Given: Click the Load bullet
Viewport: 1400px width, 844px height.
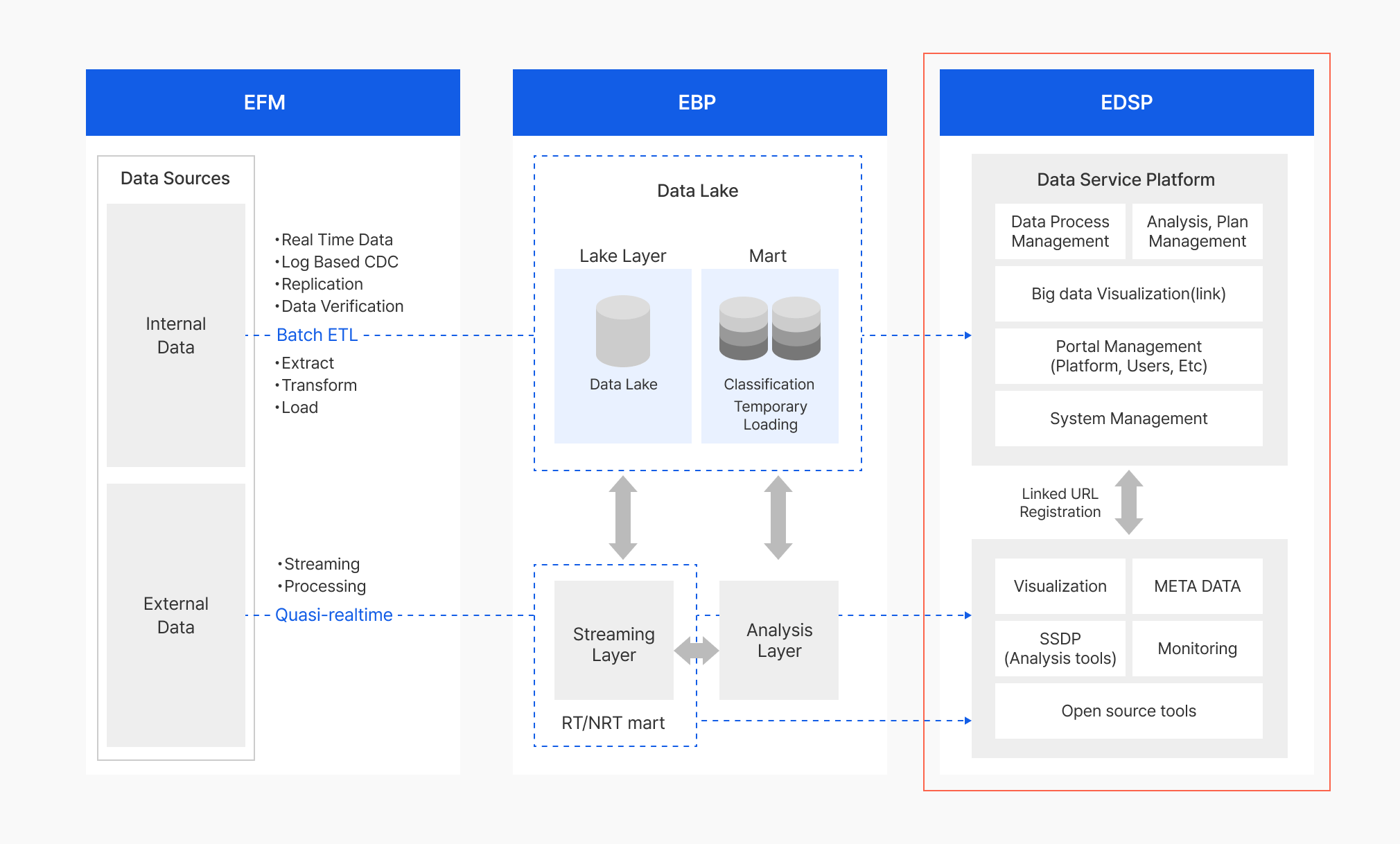Looking at the screenshot, I should pyautogui.click(x=297, y=407).
